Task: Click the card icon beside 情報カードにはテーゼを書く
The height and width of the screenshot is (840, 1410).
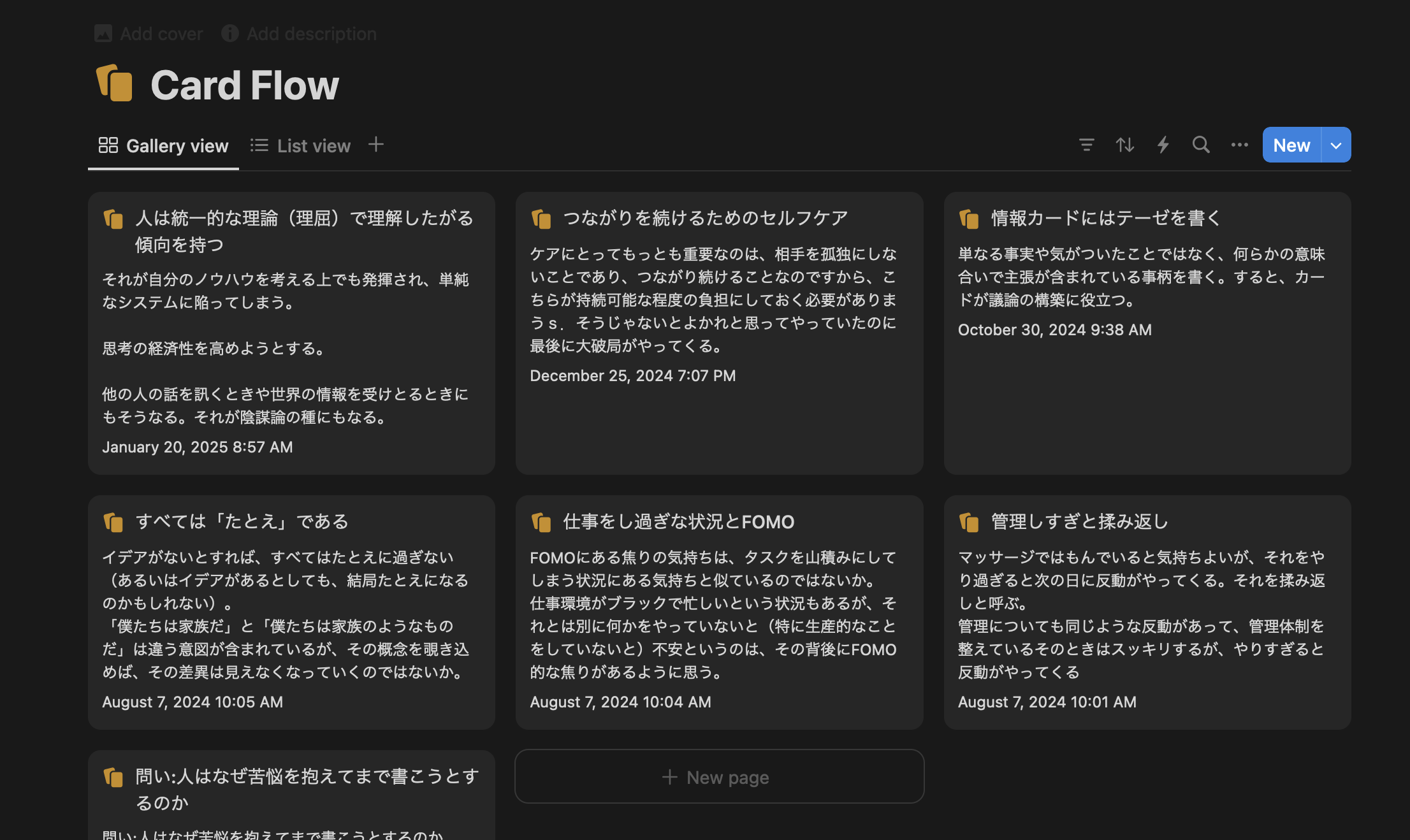Action: click(969, 219)
